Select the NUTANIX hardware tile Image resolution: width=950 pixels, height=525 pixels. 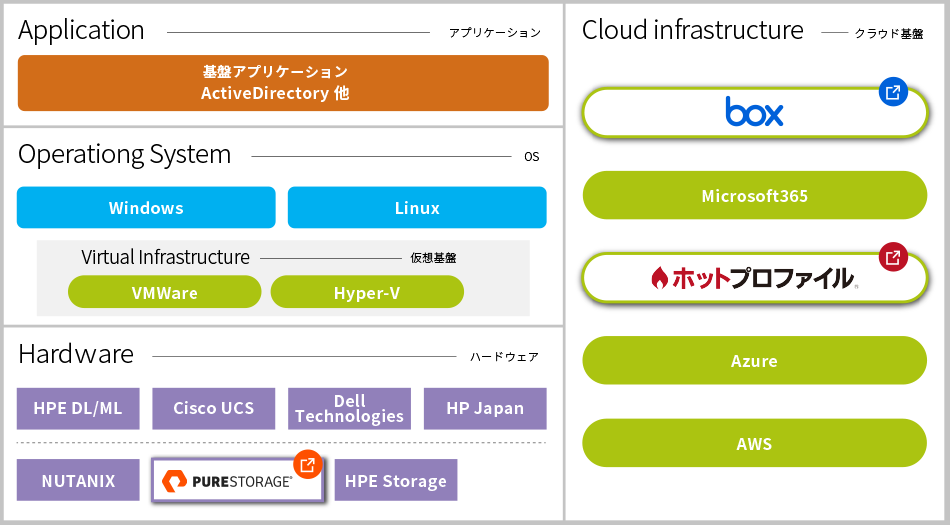[78, 480]
